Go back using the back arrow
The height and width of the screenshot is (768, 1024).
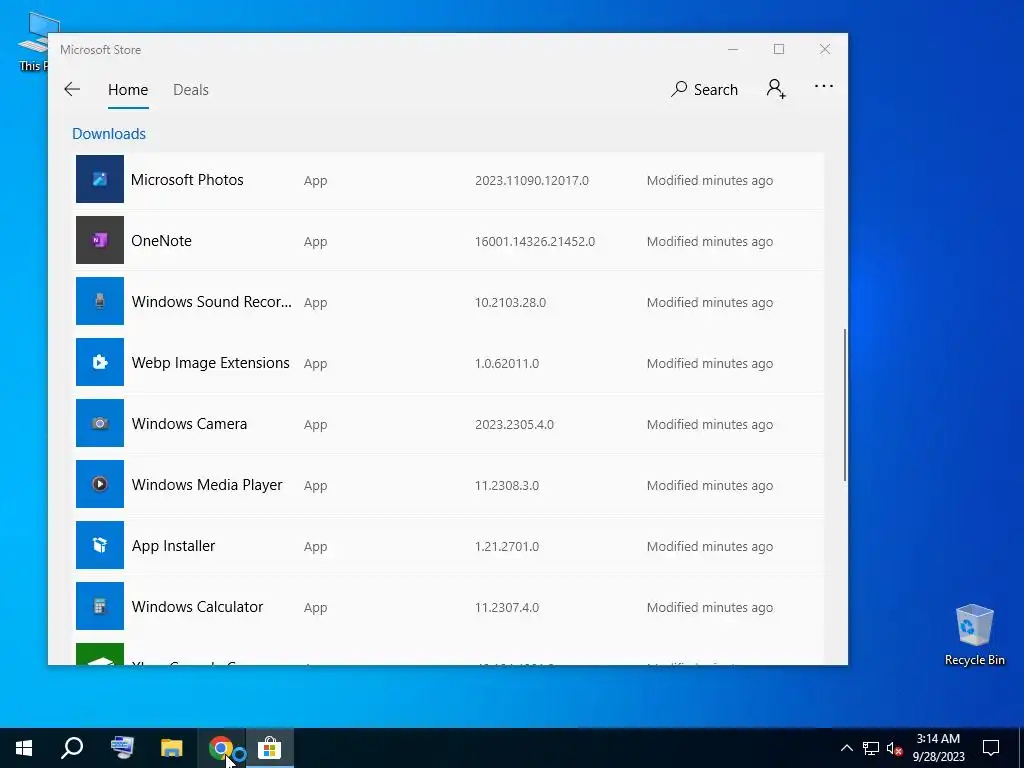tap(72, 89)
